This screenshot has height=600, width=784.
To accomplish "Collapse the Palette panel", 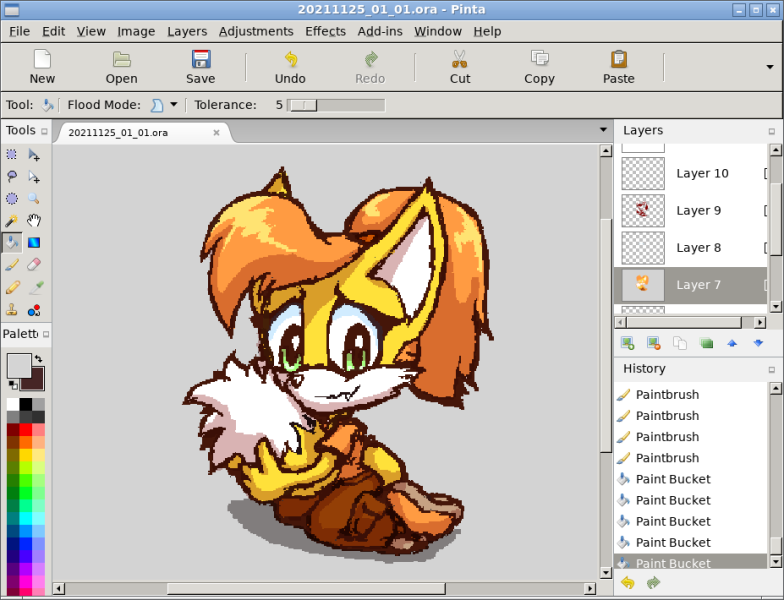I will [x=46, y=334].
